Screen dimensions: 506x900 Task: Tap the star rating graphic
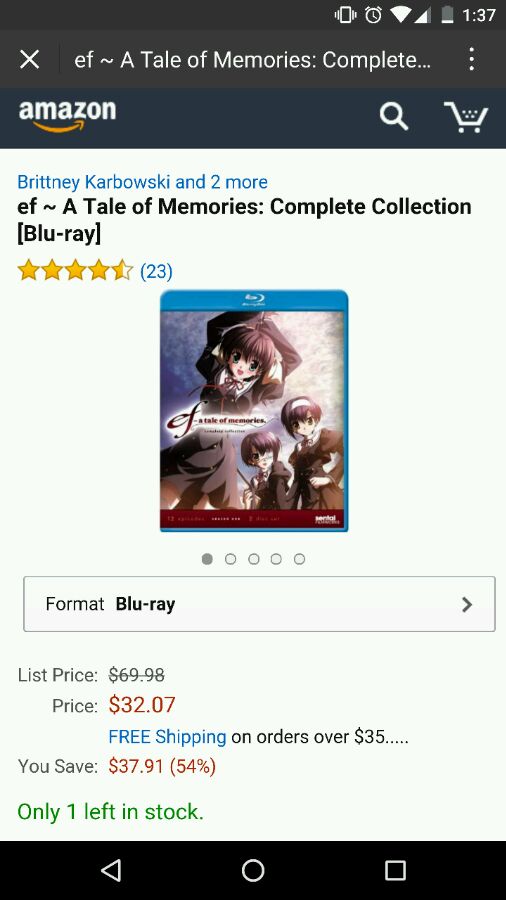[75, 270]
